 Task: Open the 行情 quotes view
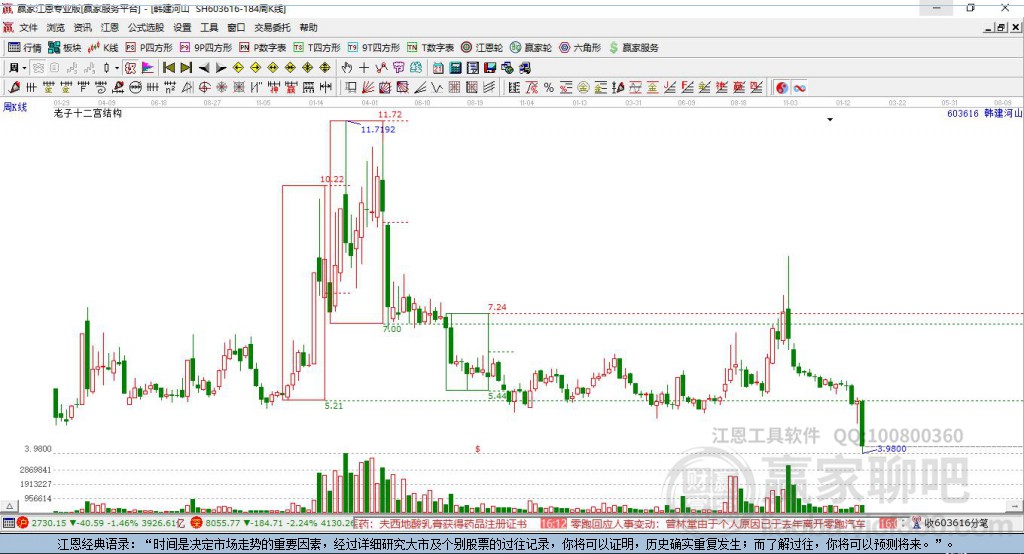(24, 48)
